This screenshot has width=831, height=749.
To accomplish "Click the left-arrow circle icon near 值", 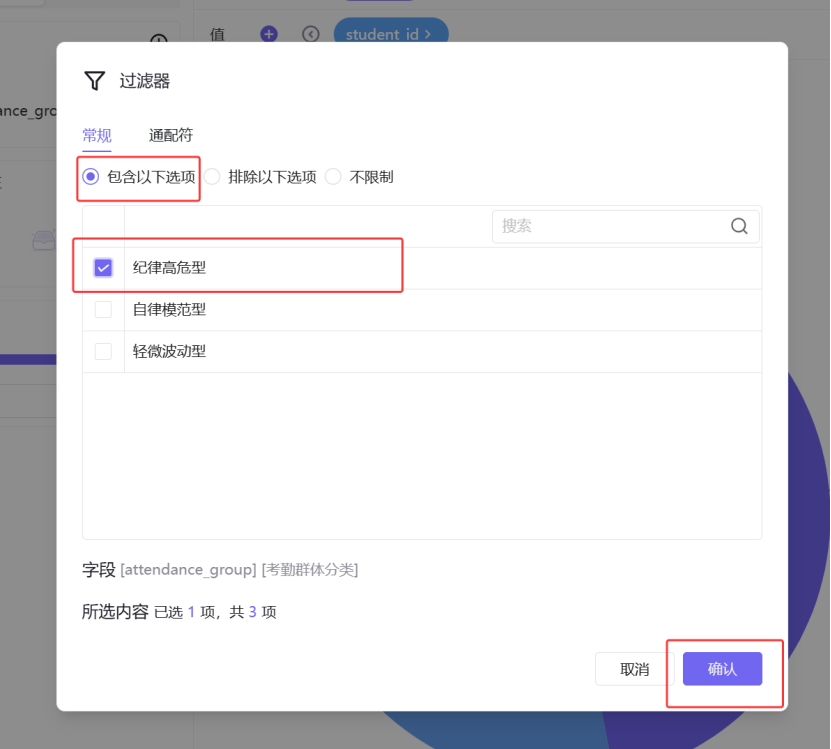I will (311, 34).
